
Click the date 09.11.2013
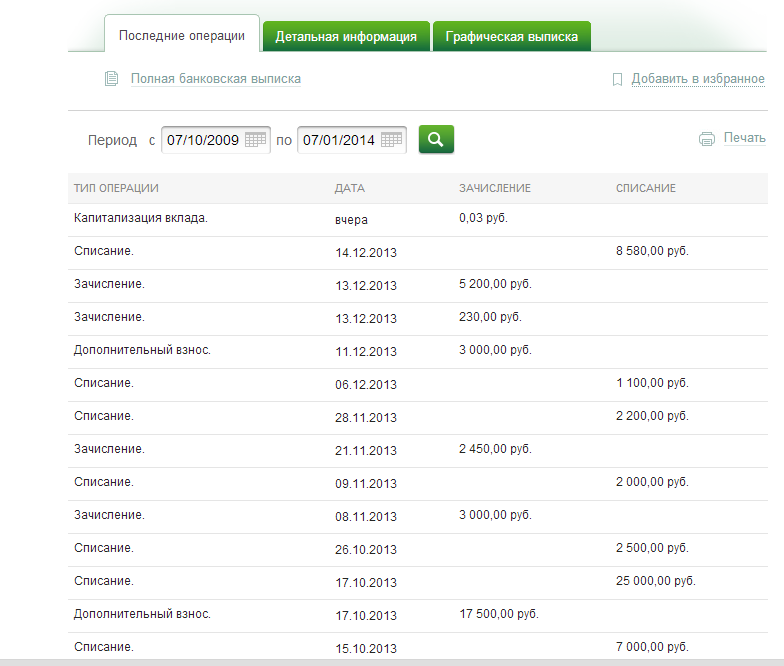pos(366,484)
